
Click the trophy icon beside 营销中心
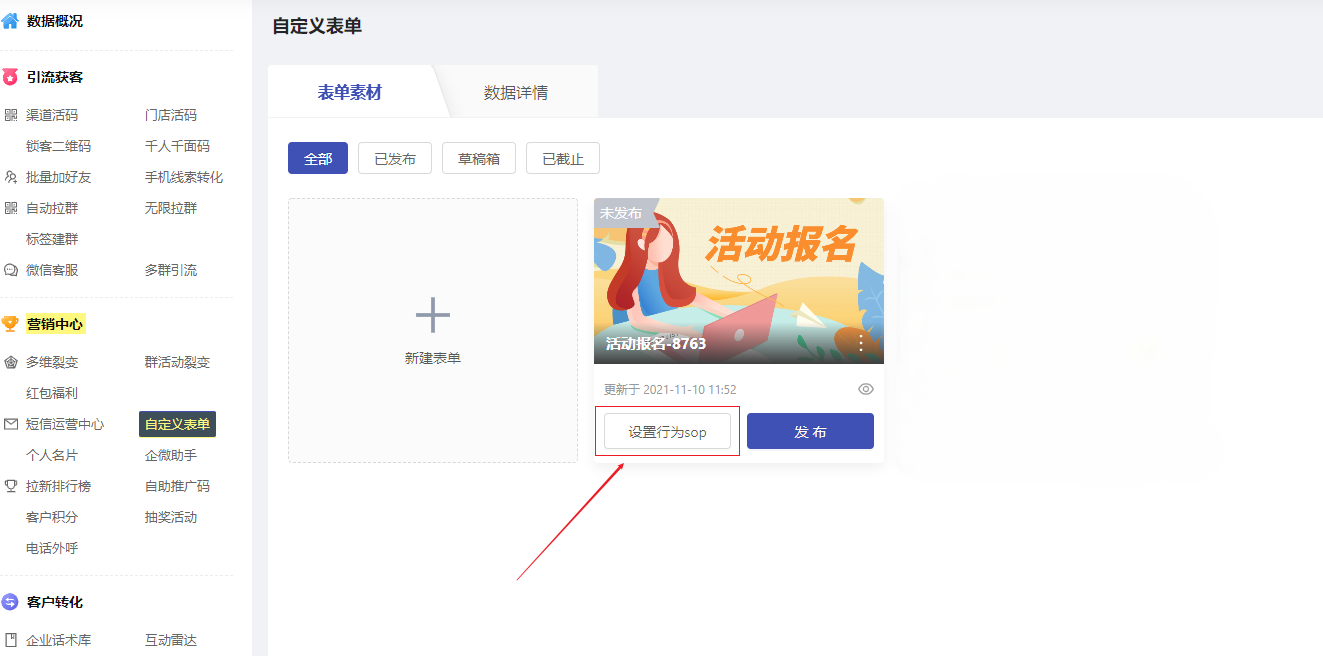tap(10, 324)
